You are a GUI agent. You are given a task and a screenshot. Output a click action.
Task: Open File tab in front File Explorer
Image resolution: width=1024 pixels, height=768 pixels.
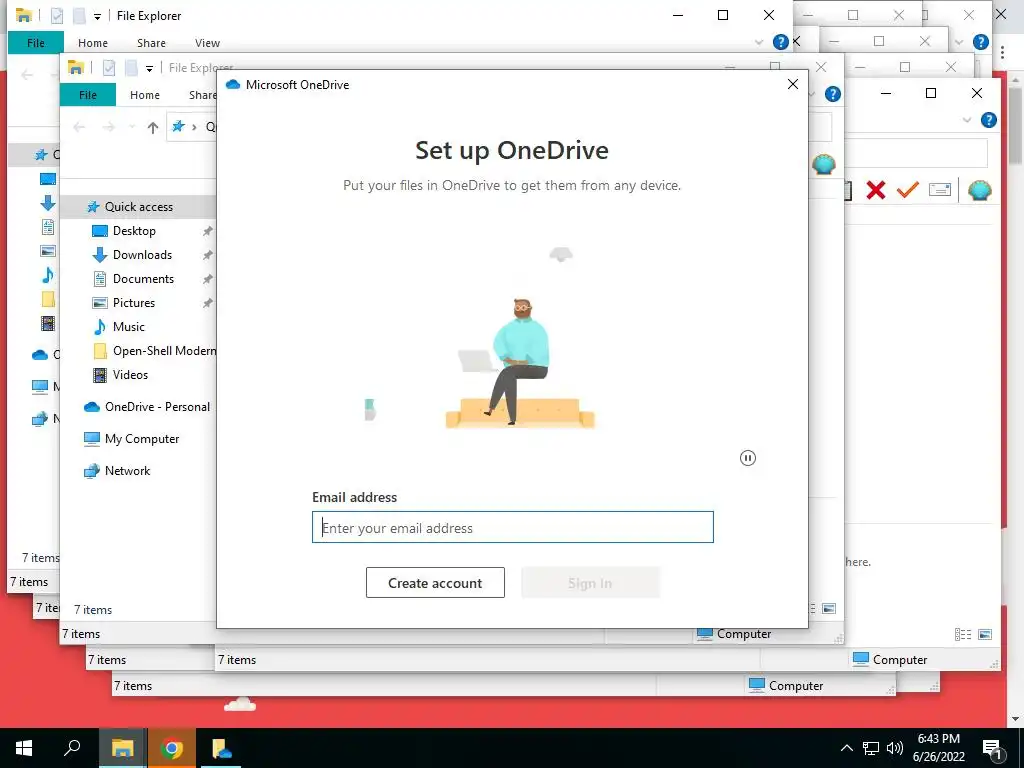click(88, 95)
